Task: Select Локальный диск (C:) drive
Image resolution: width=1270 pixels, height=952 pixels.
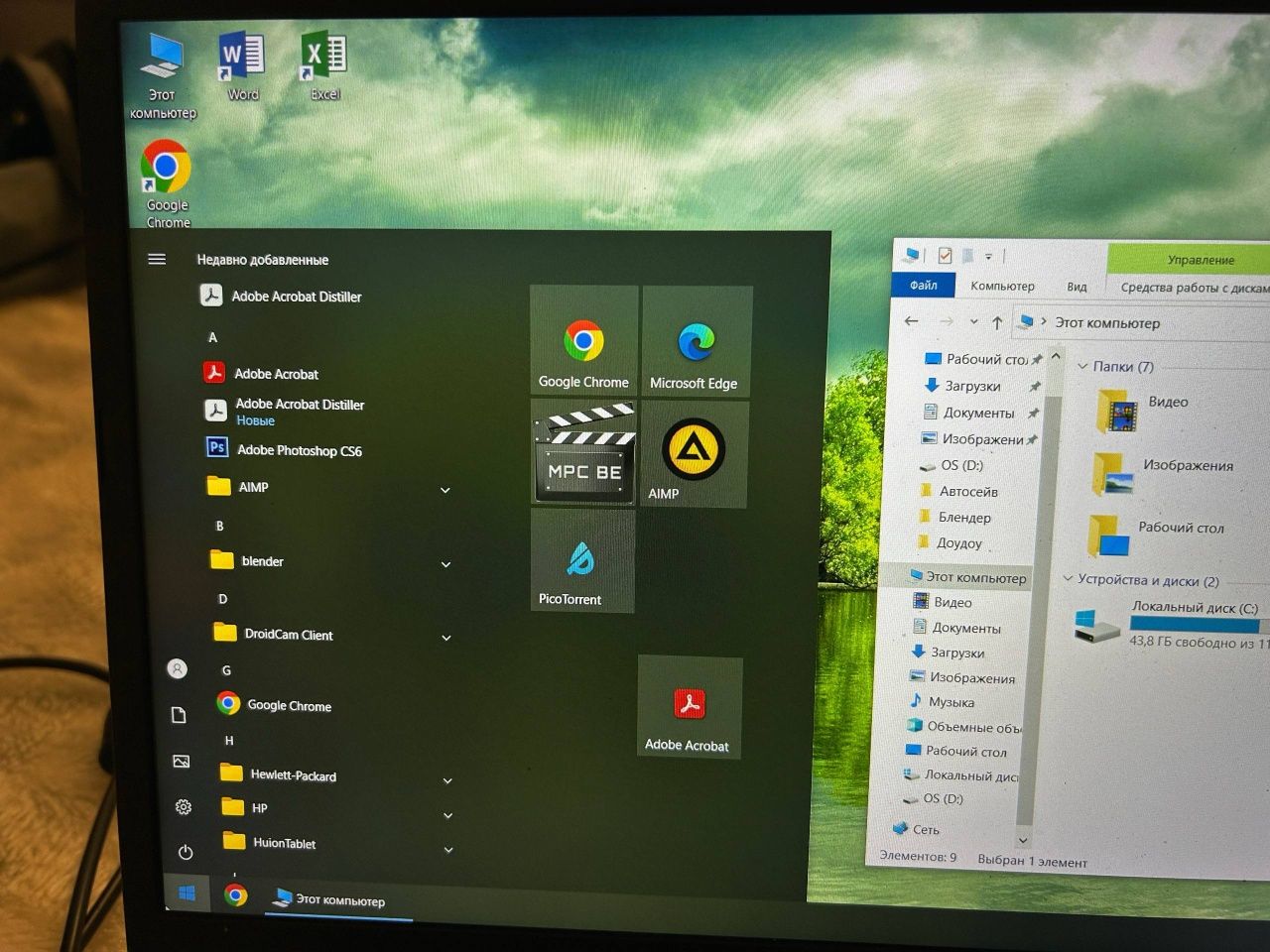Action: pos(1171,625)
